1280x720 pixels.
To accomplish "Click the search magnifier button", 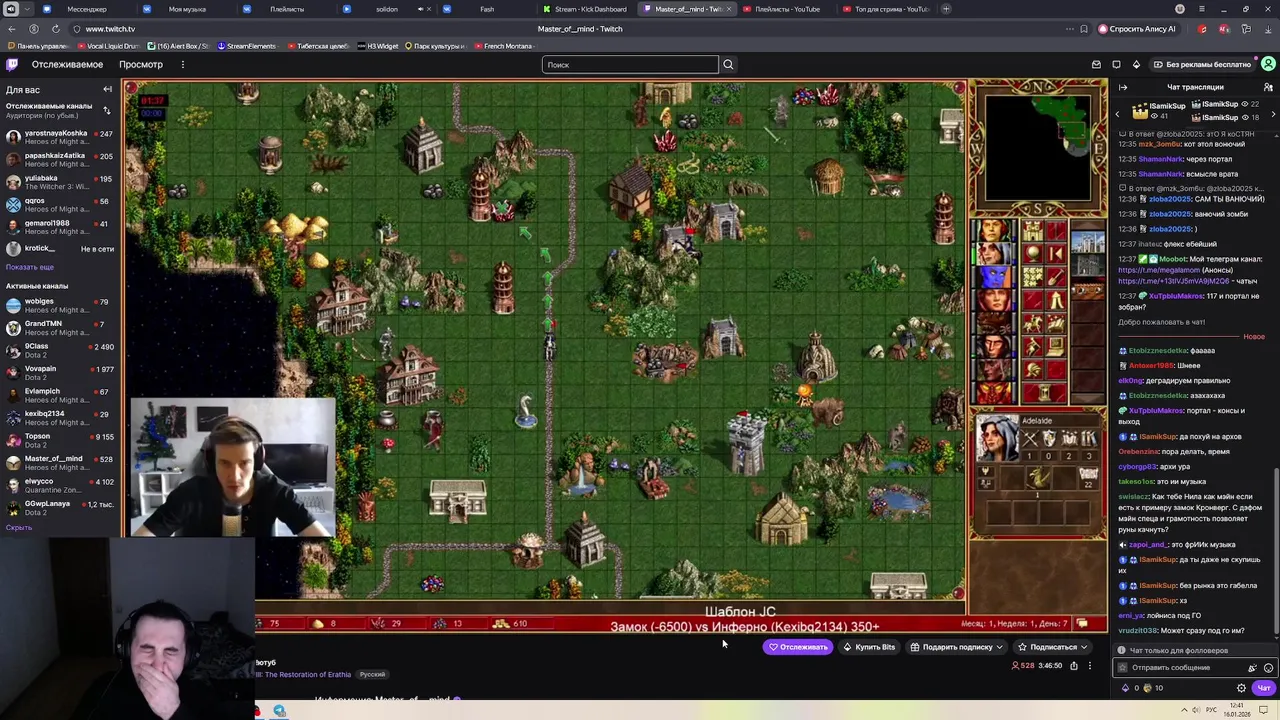I will point(728,64).
